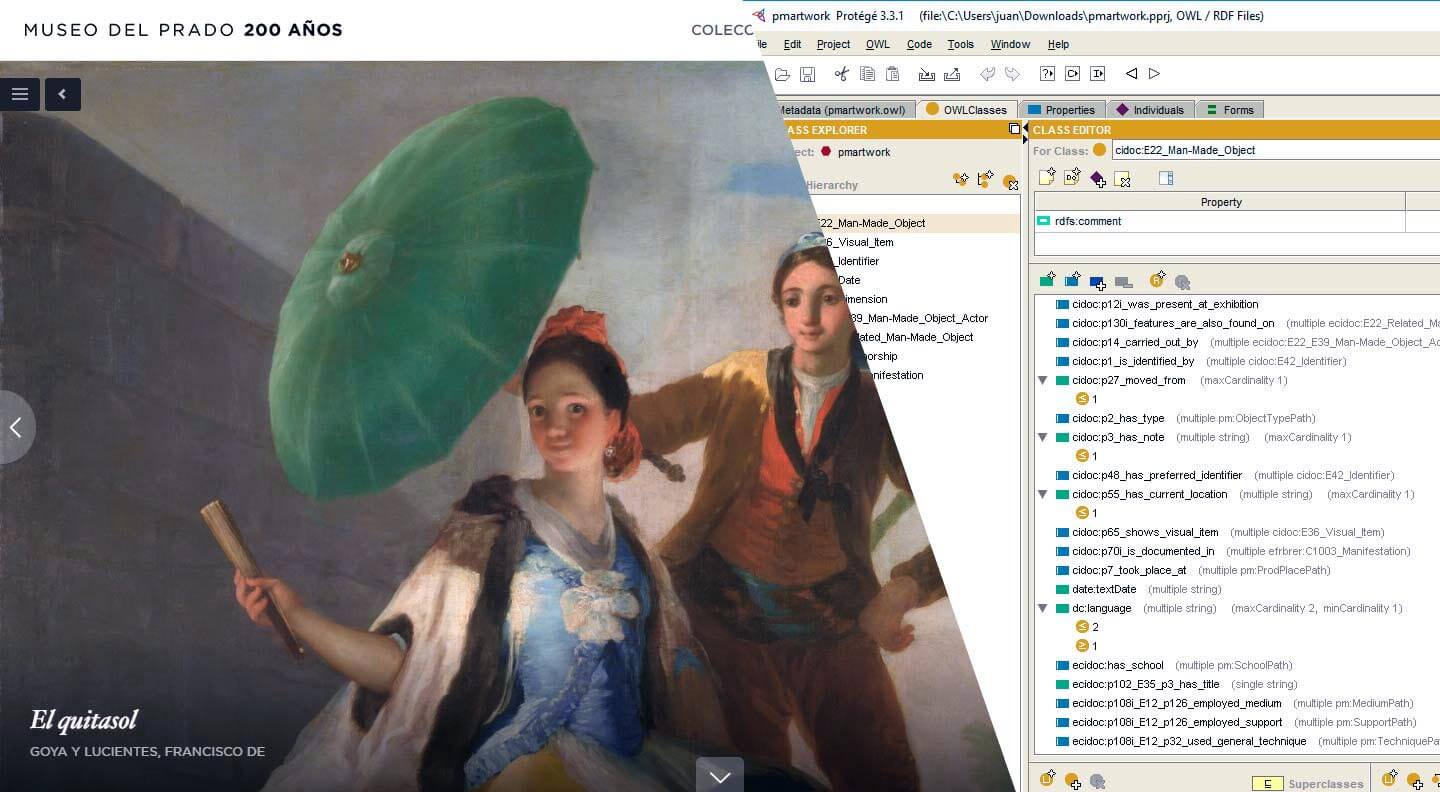The image size is (1440, 792).
Task: Open the Tools menu
Action: (960, 44)
